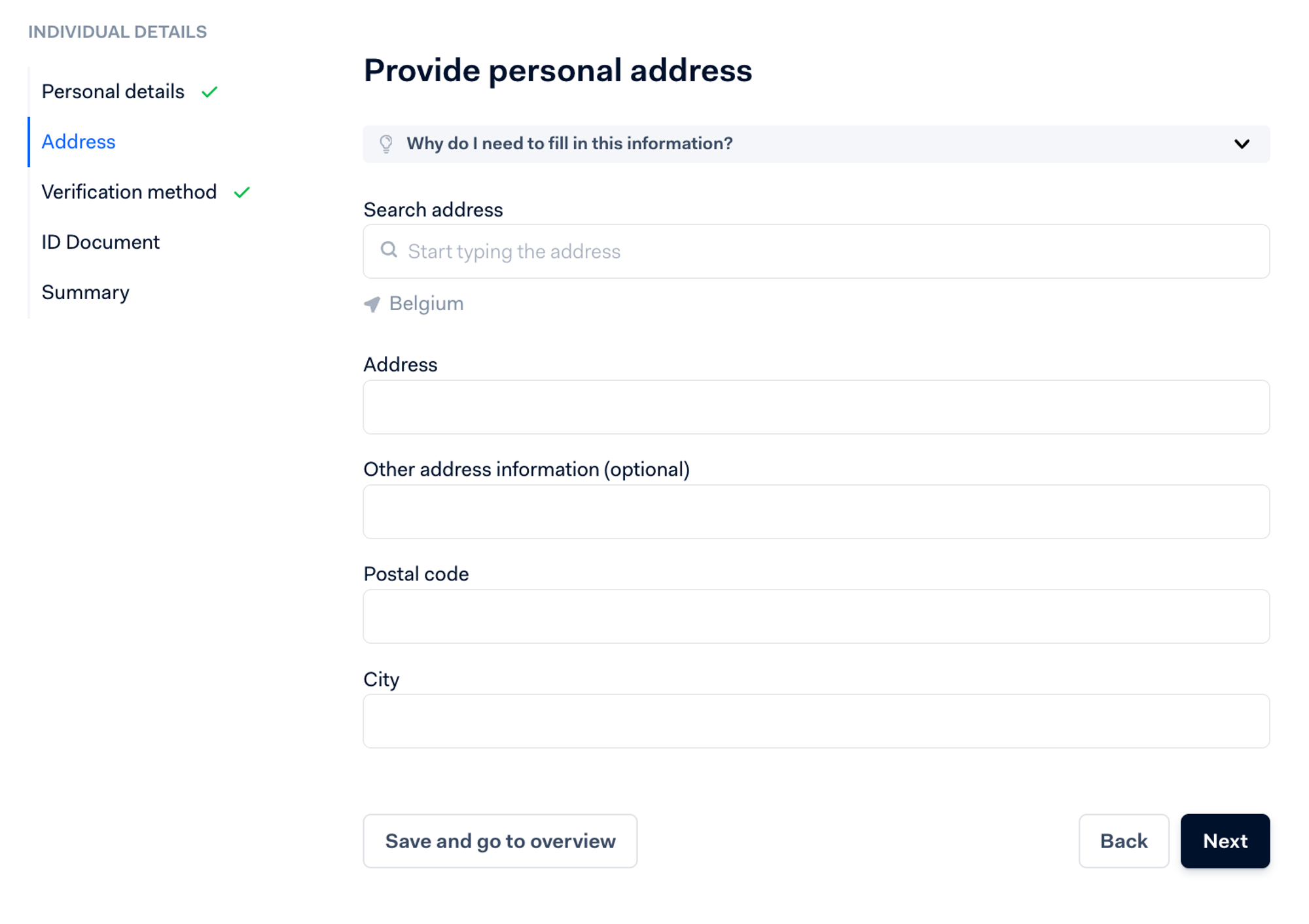
Task: Go to the Personal details step
Action: (113, 92)
